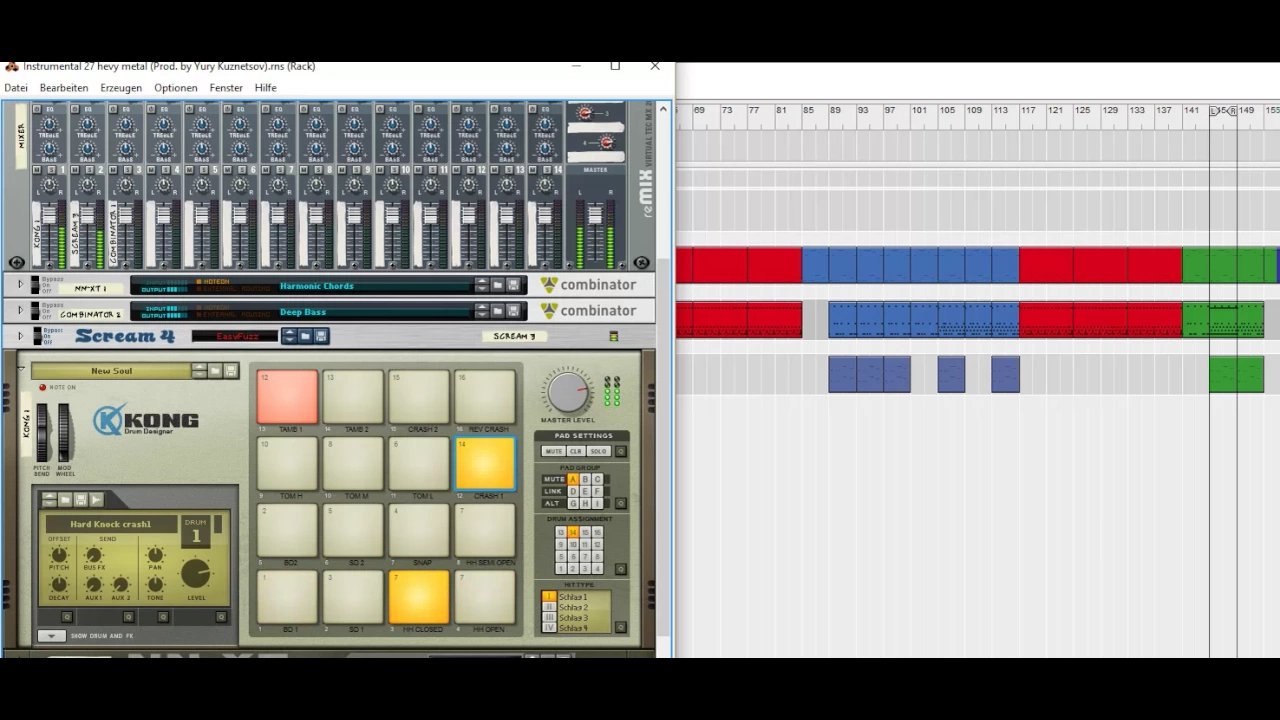
Task: Open the Erzeugen menu
Action: (x=121, y=88)
